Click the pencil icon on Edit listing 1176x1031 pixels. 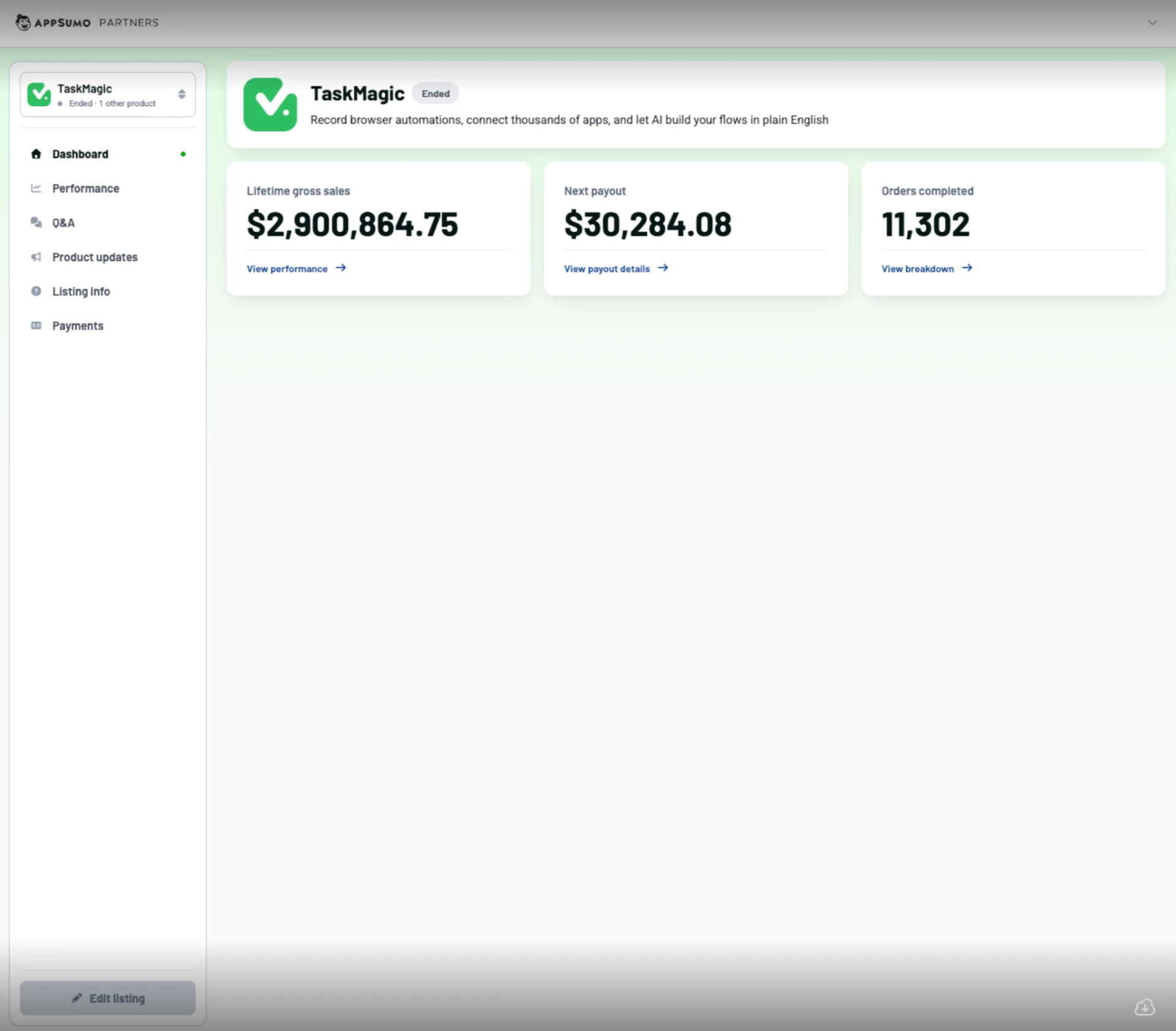77,998
